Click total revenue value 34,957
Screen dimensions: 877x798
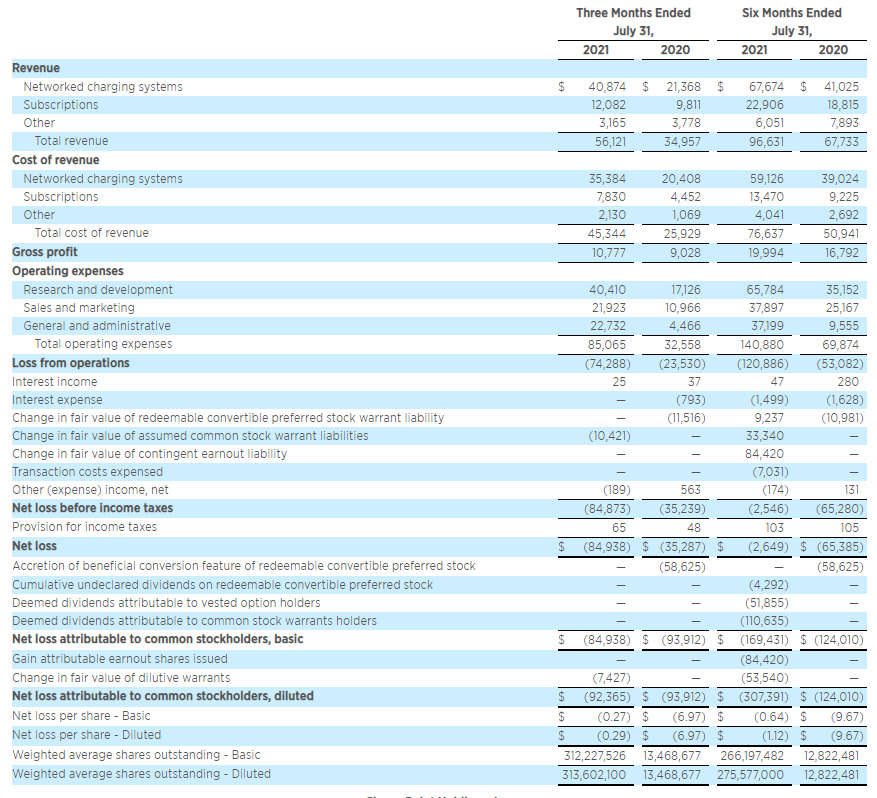coord(682,142)
